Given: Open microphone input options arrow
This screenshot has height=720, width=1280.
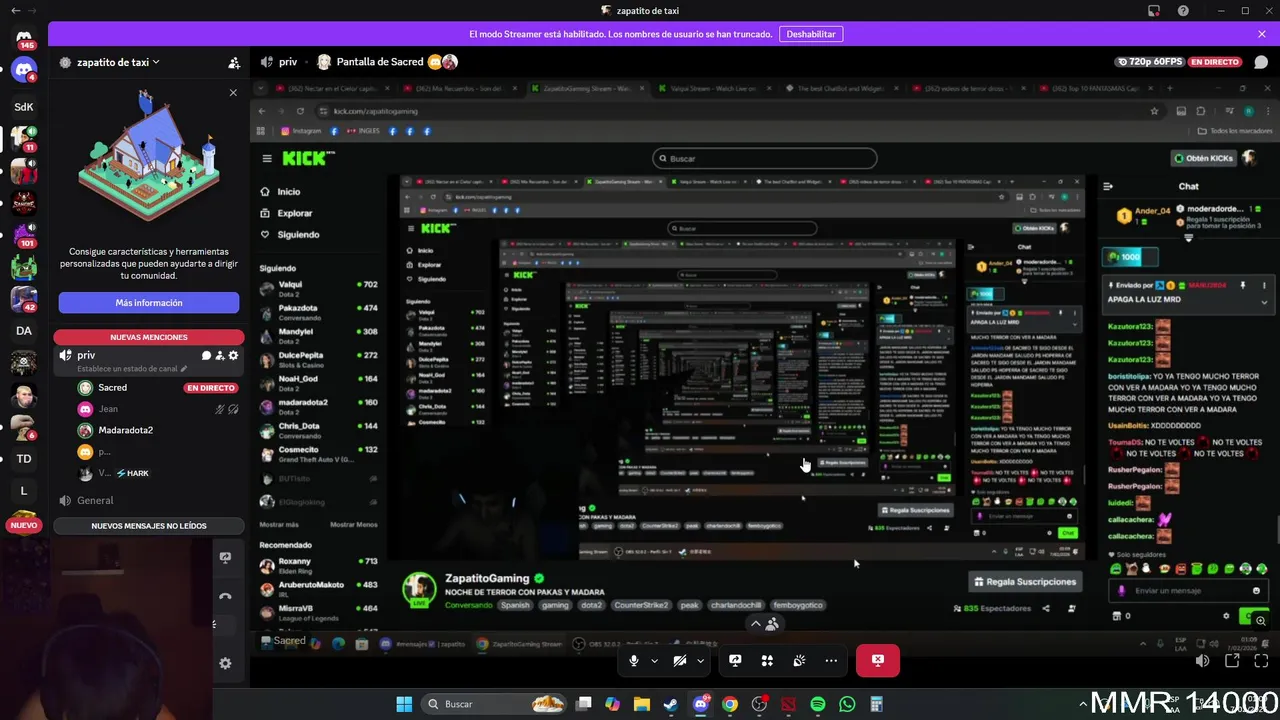Looking at the screenshot, I should (x=655, y=660).
